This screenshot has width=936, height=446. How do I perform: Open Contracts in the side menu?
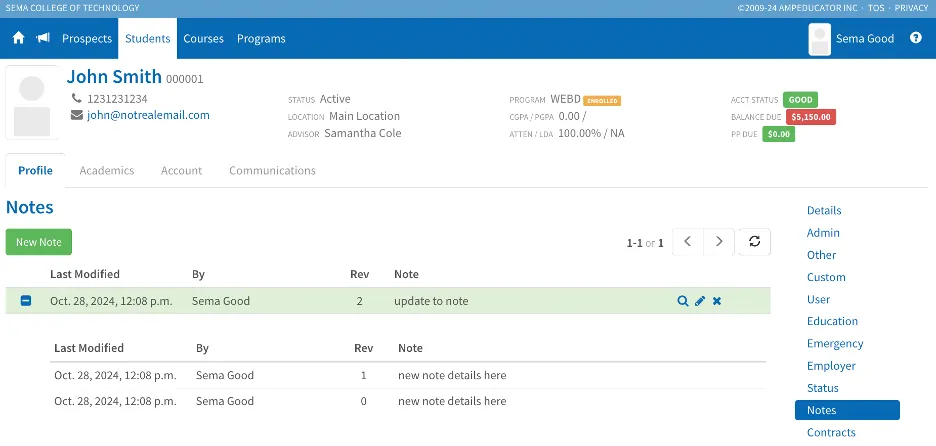(x=831, y=432)
